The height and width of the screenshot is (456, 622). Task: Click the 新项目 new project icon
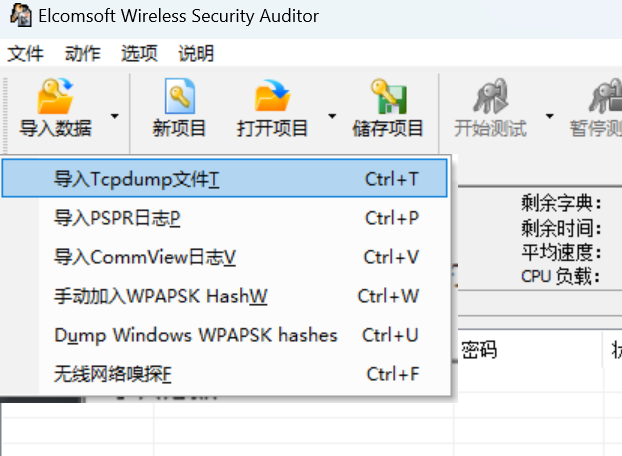[x=180, y=96]
